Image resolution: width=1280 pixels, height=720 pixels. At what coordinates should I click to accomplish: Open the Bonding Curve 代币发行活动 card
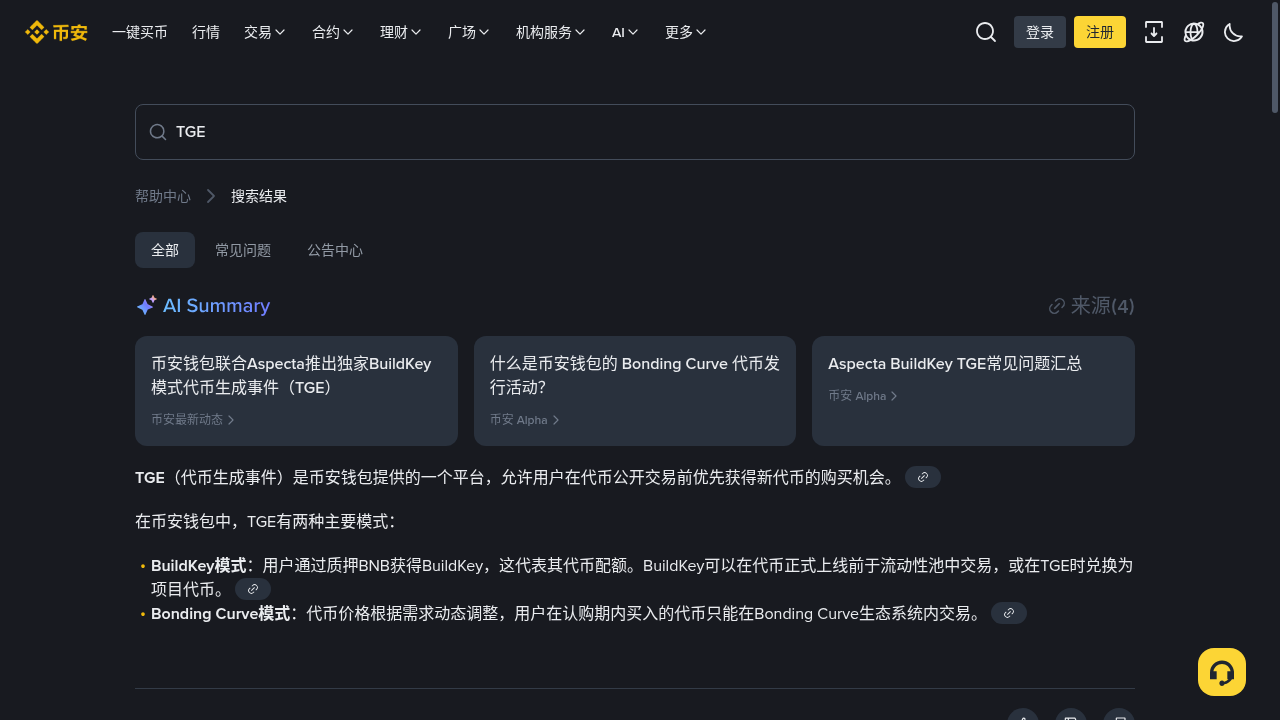(635, 391)
